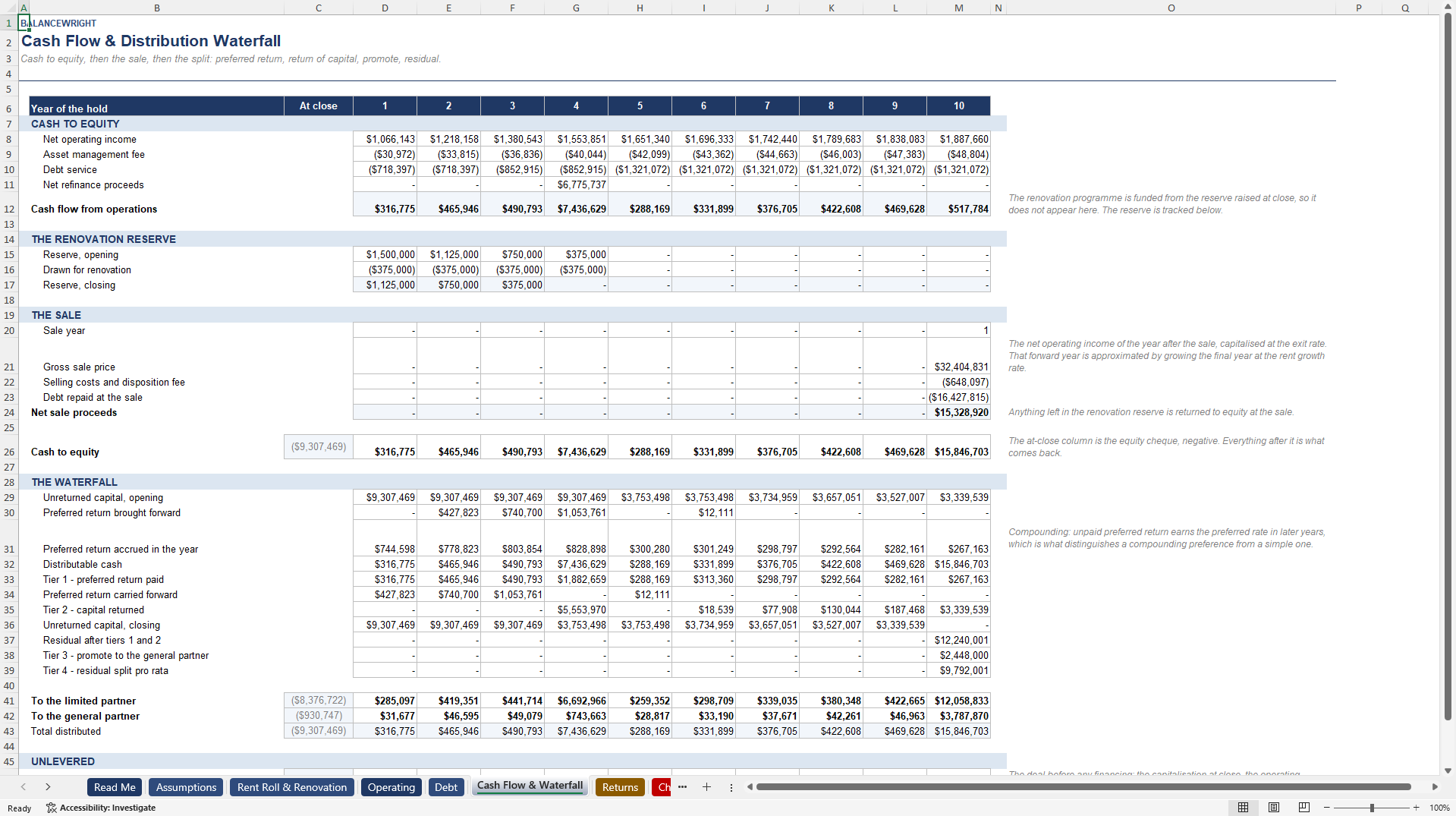Click 'Drawn for renovation' row label
The height and width of the screenshot is (816, 1456).
87,269
